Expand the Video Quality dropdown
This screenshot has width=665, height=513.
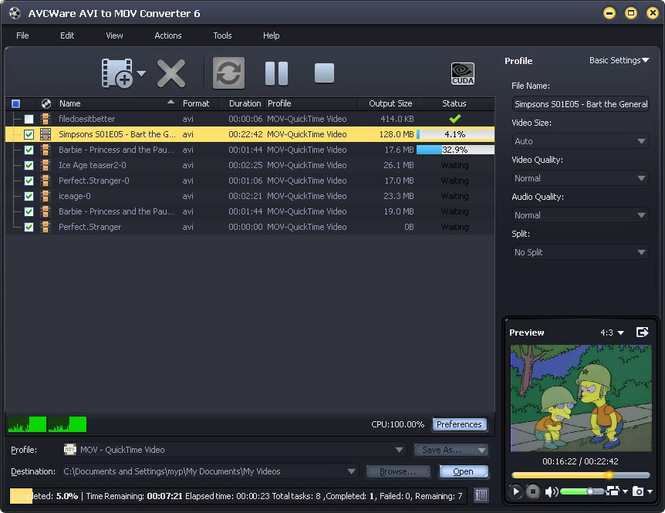pyautogui.click(x=580, y=178)
